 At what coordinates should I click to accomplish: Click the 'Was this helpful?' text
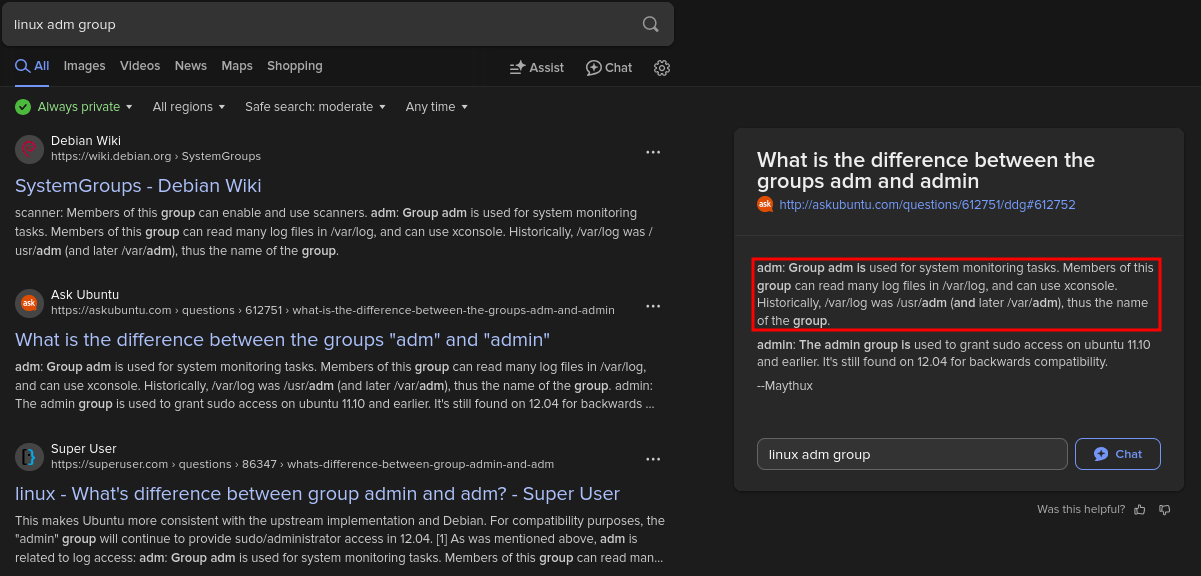(1081, 509)
